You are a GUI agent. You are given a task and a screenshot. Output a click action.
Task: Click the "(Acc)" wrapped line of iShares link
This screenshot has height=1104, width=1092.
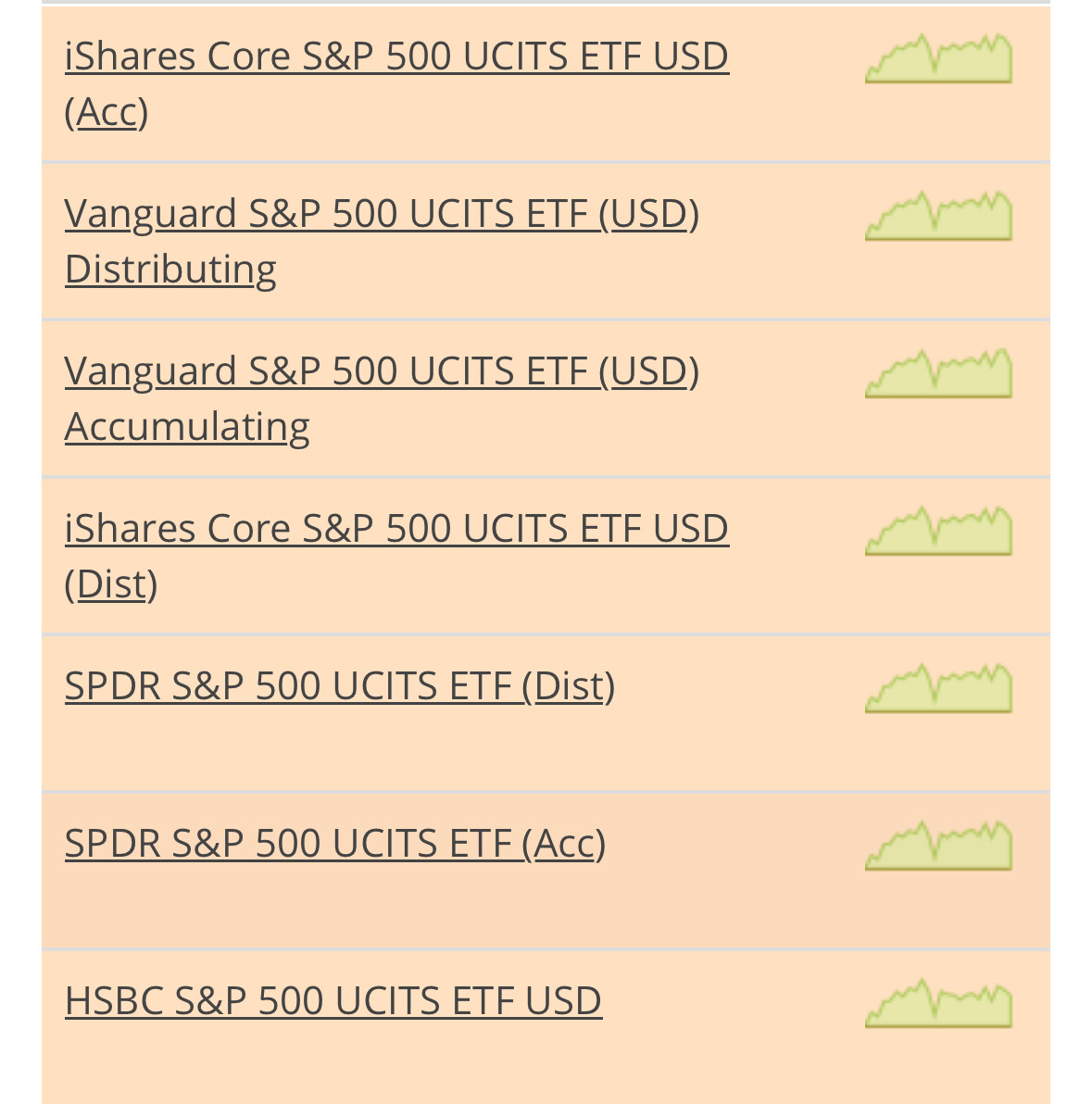click(x=107, y=112)
